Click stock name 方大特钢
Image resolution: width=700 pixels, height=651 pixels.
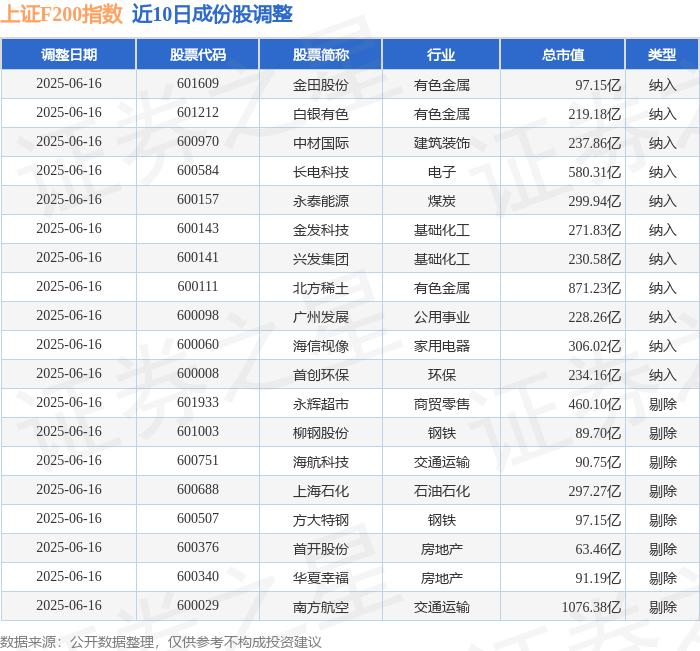pos(321,520)
